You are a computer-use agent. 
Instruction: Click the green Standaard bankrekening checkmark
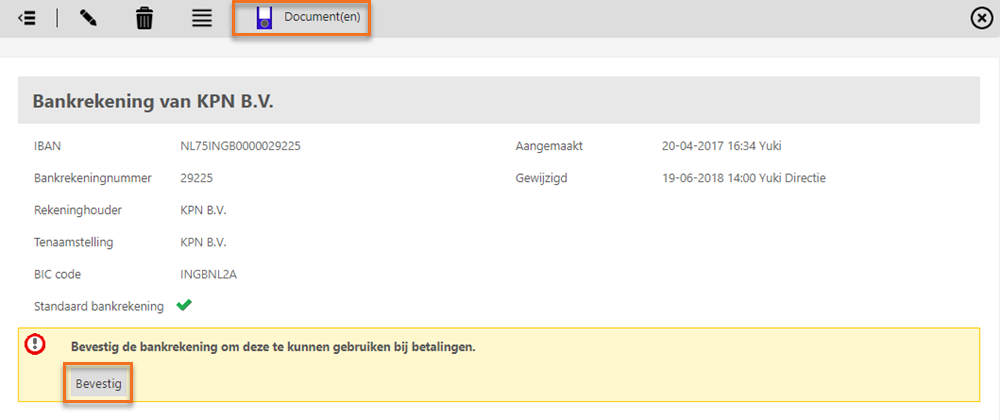(184, 305)
